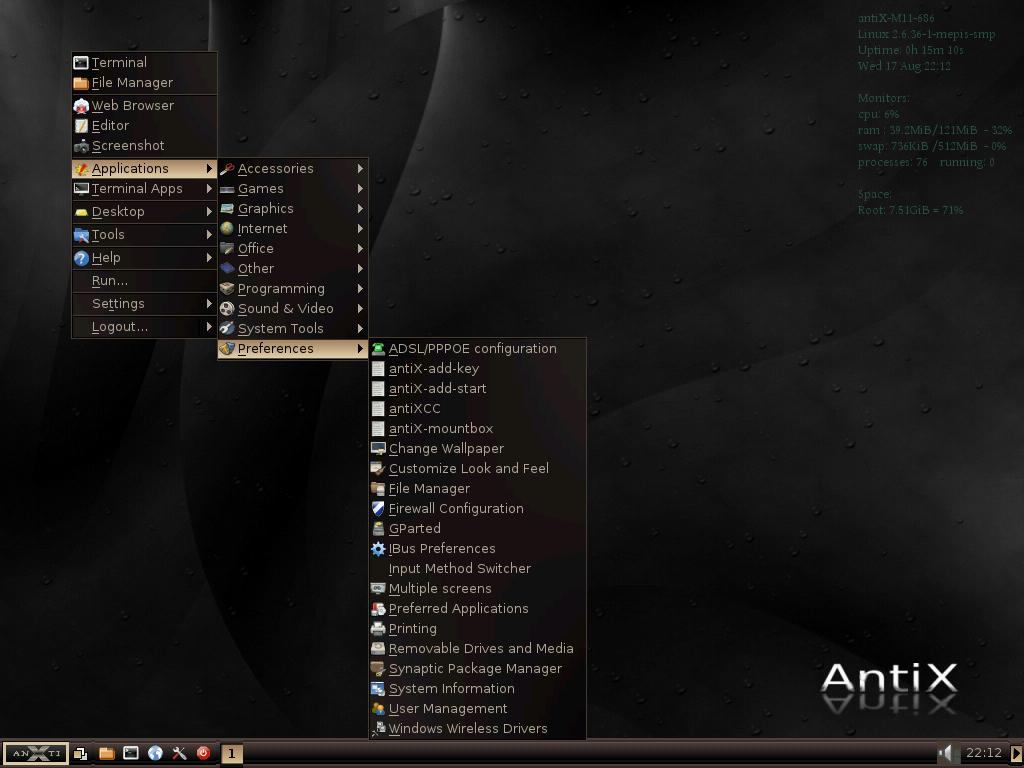Click the Terminal icon in the main menu
The width and height of the screenshot is (1024, 768).
[81, 63]
